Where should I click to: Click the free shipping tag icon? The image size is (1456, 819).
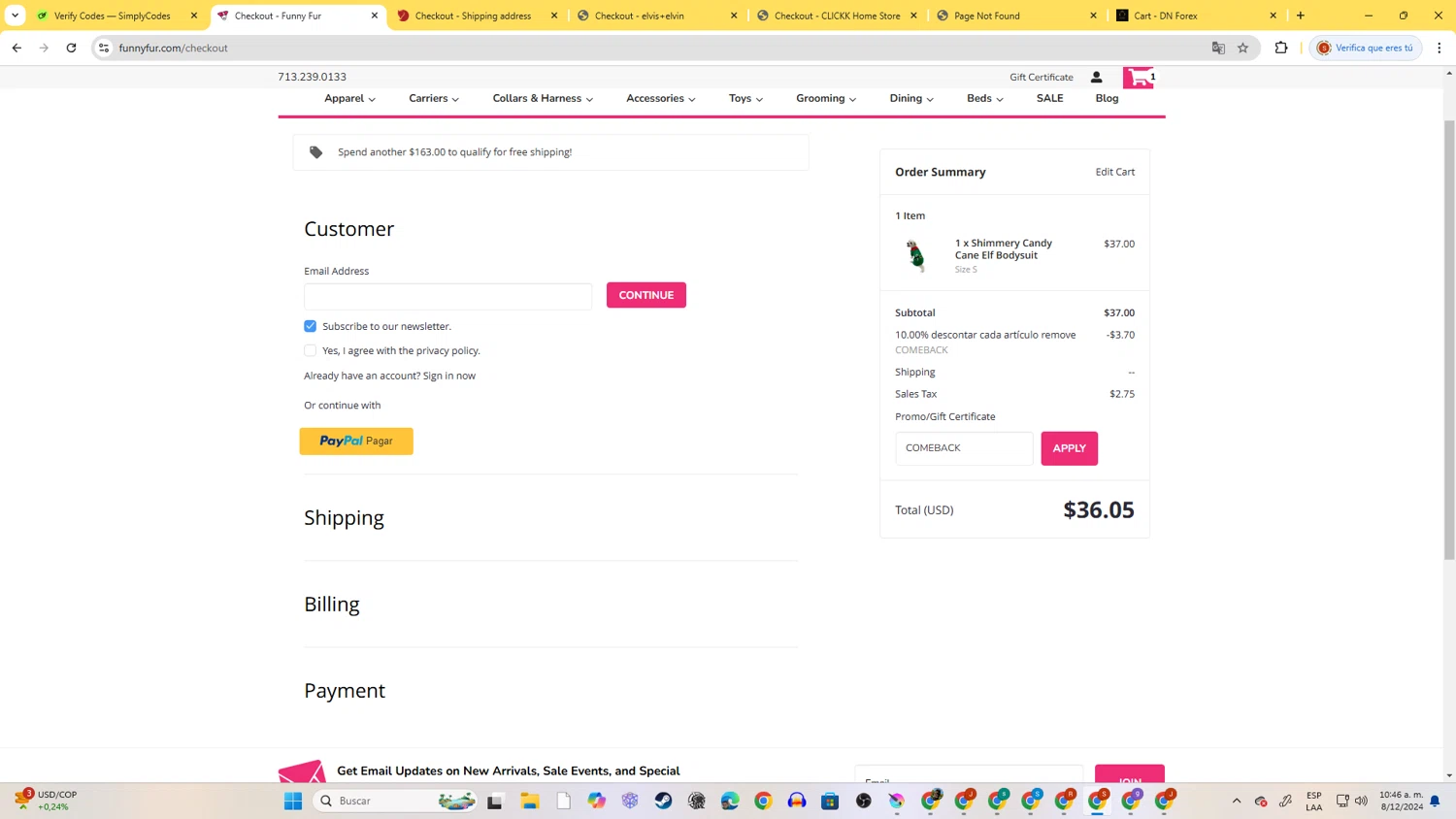315,152
